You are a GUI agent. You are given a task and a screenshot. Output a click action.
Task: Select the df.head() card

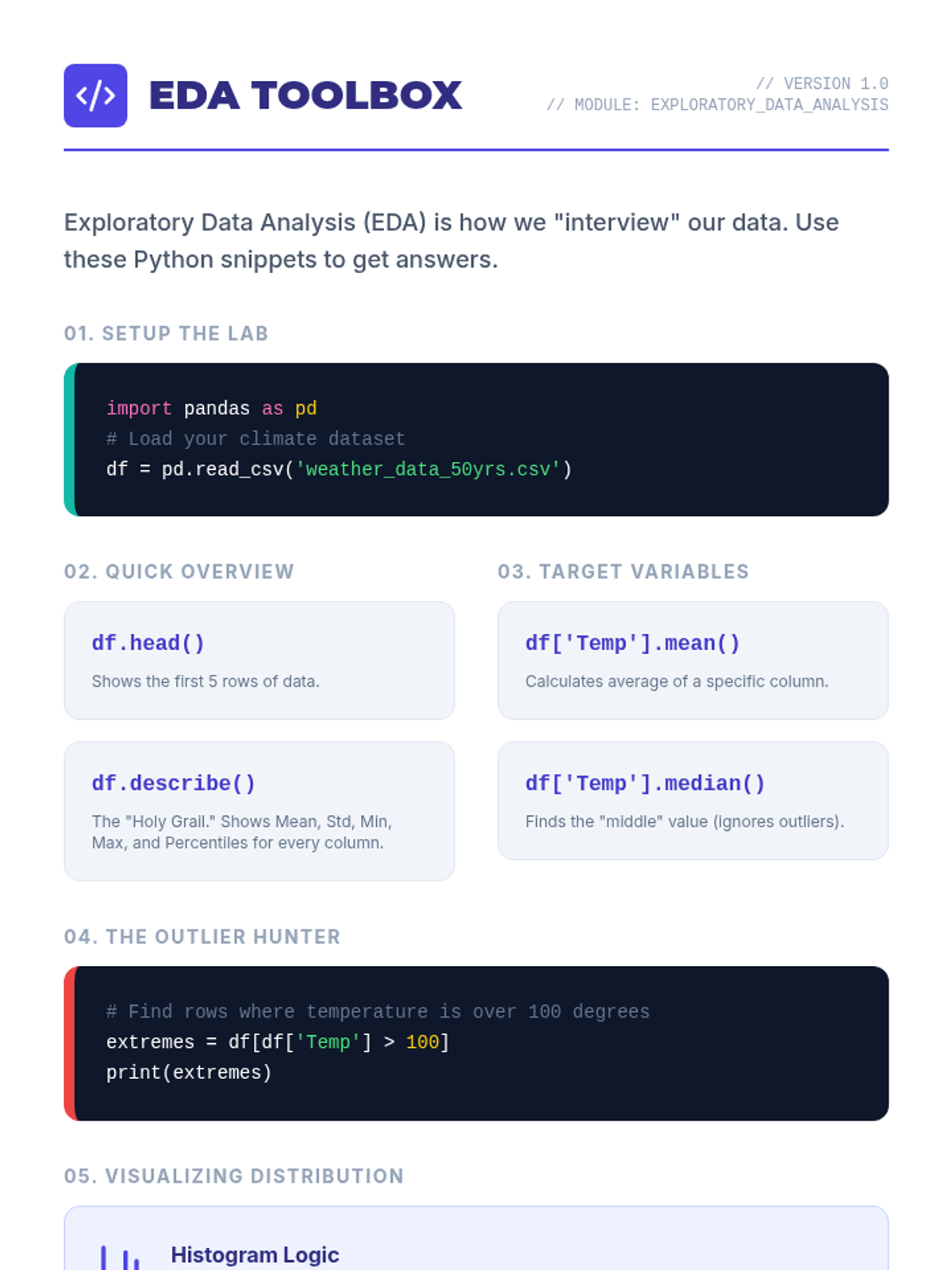(x=259, y=660)
